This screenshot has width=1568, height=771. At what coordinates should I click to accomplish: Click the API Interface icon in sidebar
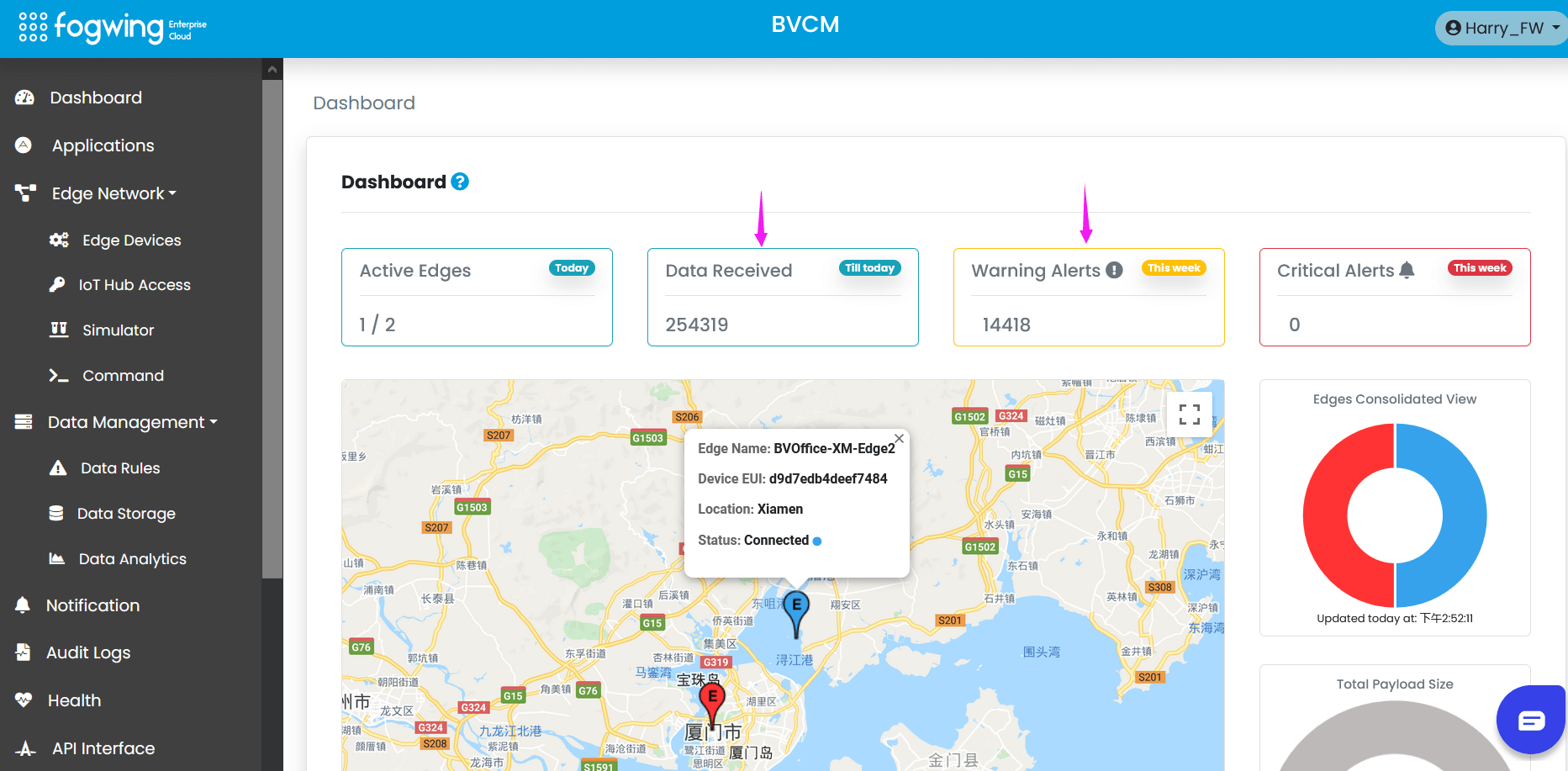(25, 748)
